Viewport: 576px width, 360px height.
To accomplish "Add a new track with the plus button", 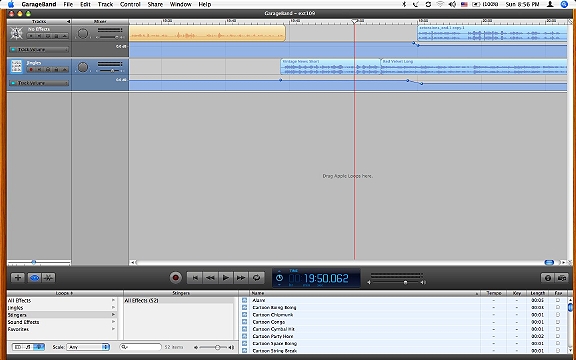I will [x=17, y=278].
